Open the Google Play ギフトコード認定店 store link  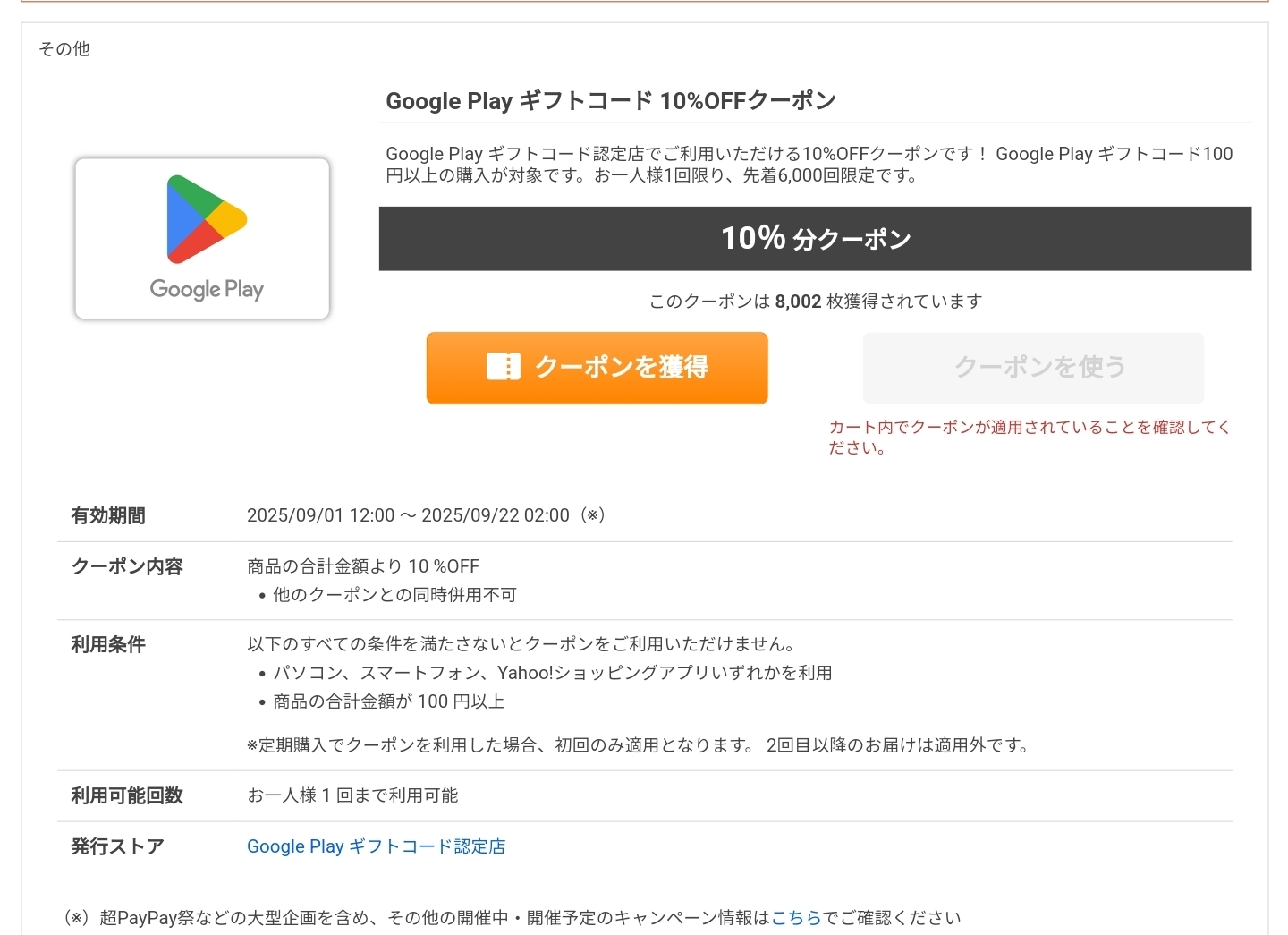click(376, 846)
